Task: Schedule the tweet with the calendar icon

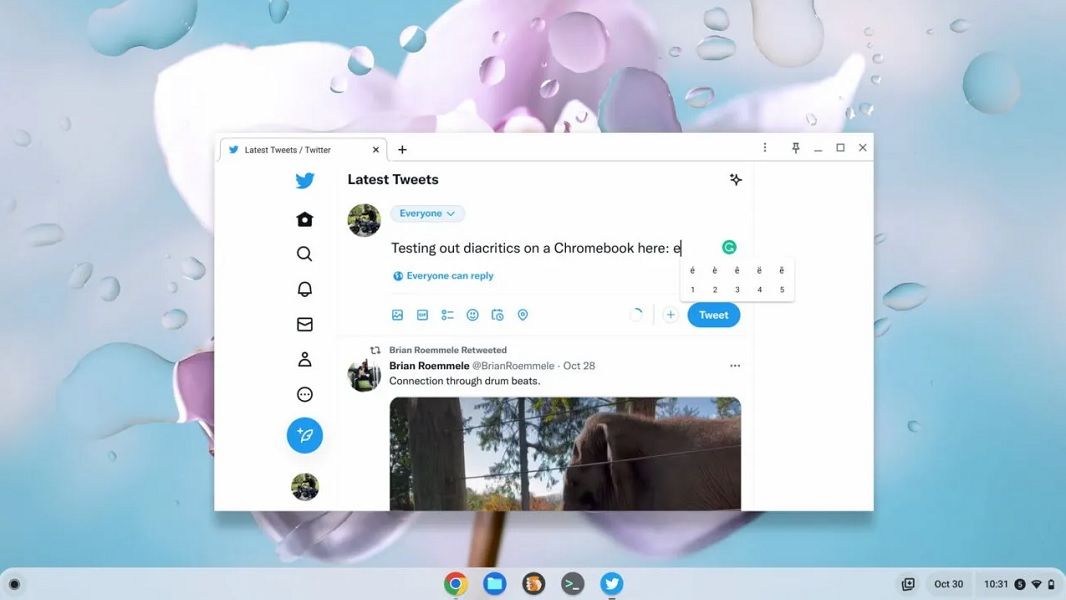Action: 497,314
